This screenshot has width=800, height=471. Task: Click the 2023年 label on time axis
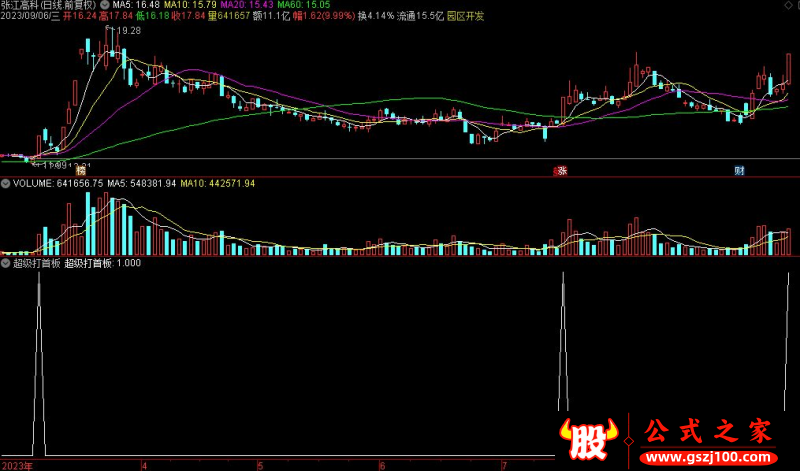tap(16, 466)
